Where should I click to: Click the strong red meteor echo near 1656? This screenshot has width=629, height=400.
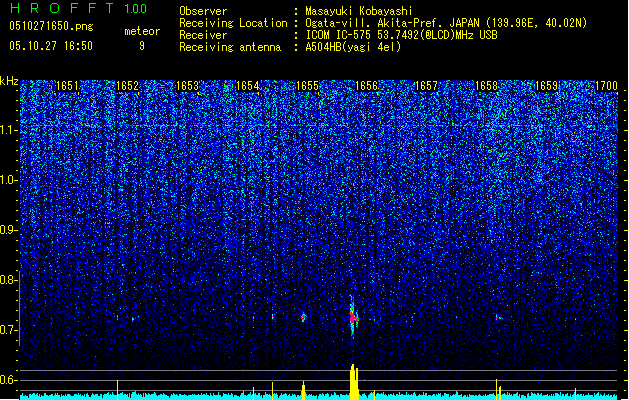coord(353,318)
